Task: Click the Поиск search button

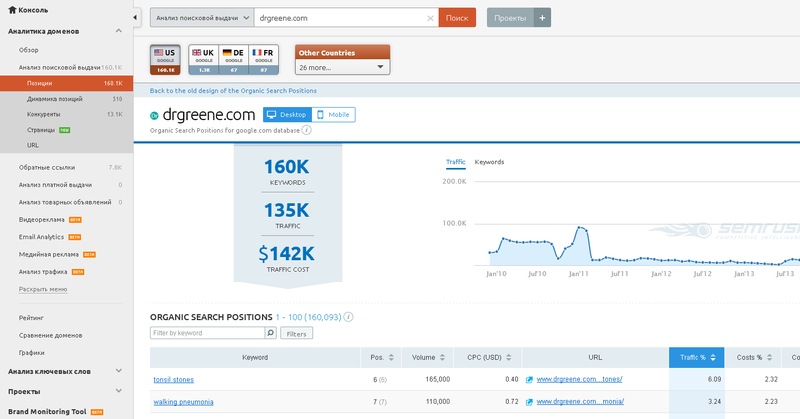Action: pos(457,18)
